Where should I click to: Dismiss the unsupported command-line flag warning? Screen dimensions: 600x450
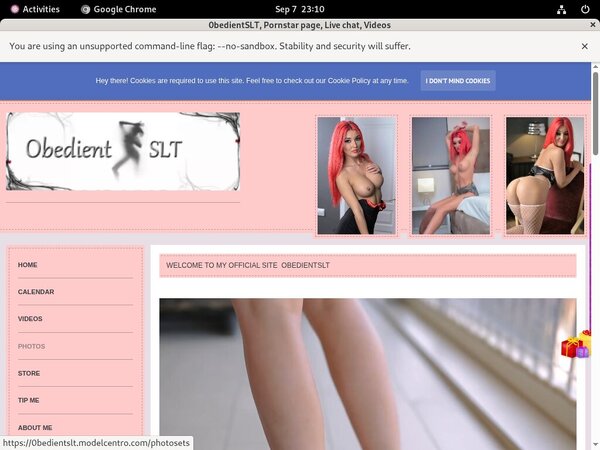coord(584,46)
